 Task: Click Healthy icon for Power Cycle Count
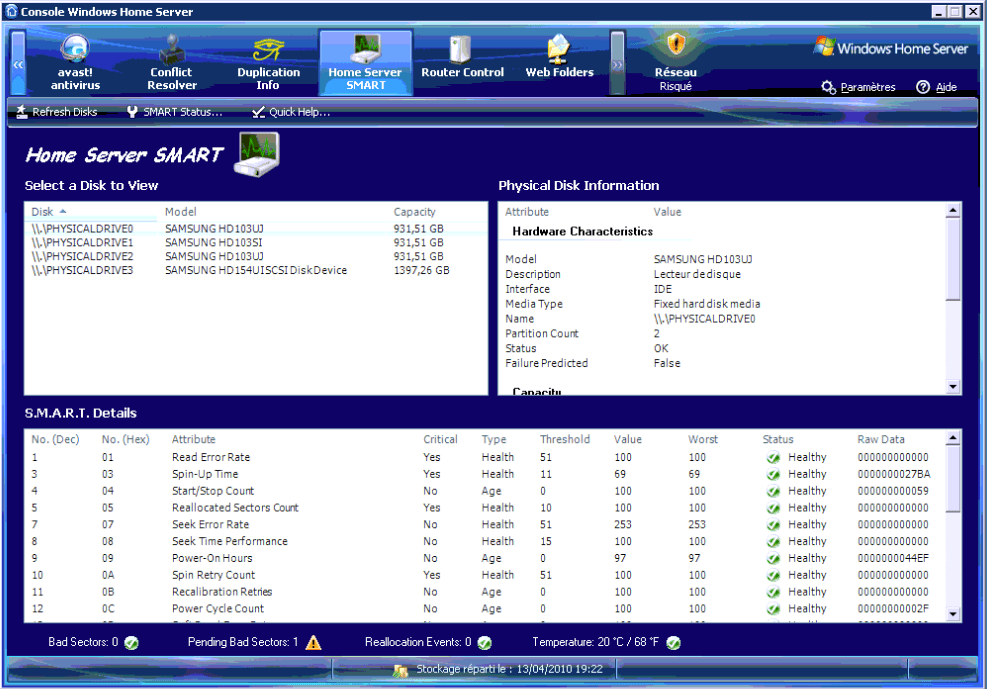click(774, 608)
